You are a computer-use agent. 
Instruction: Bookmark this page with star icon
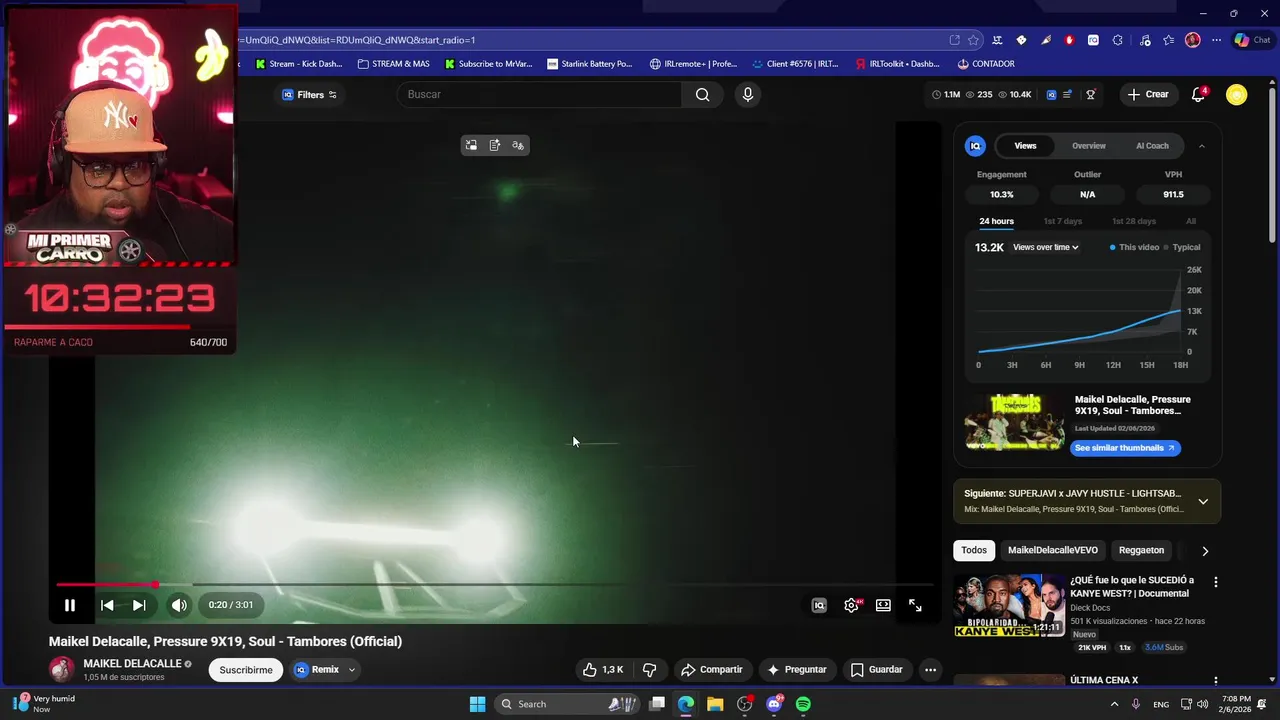tap(973, 40)
